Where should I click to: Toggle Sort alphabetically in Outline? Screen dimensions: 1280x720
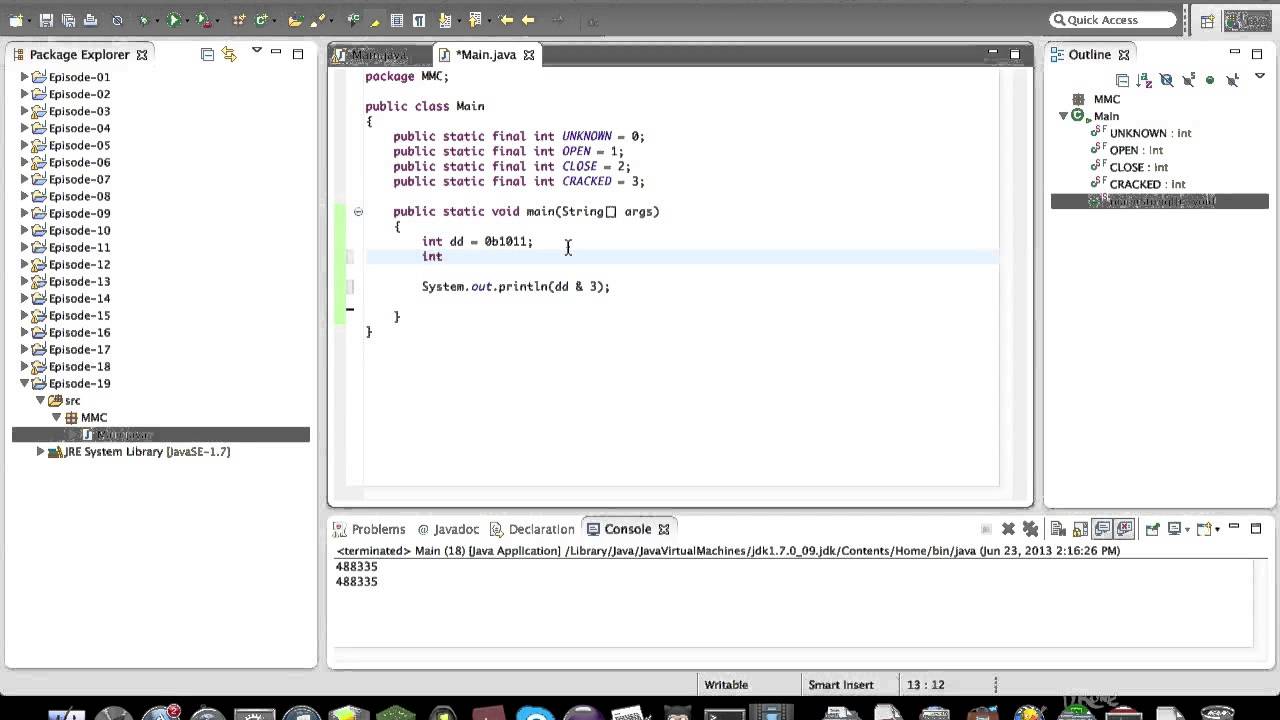click(1144, 80)
